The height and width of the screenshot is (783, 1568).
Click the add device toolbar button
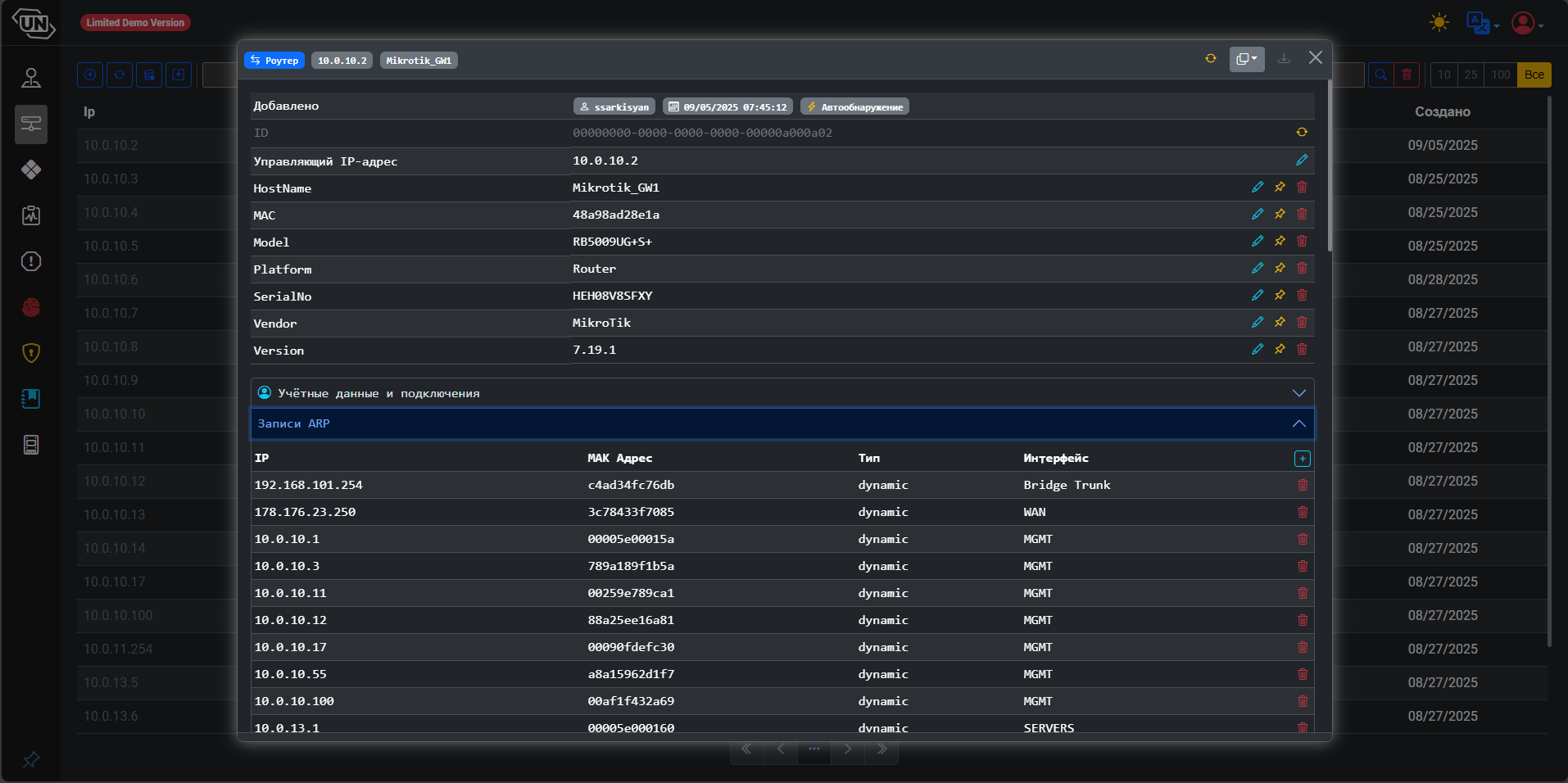pos(90,75)
